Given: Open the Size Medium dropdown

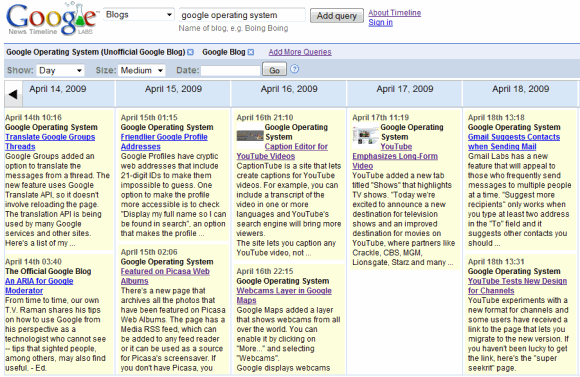Looking at the screenshot, I should pyautogui.click(x=142, y=70).
